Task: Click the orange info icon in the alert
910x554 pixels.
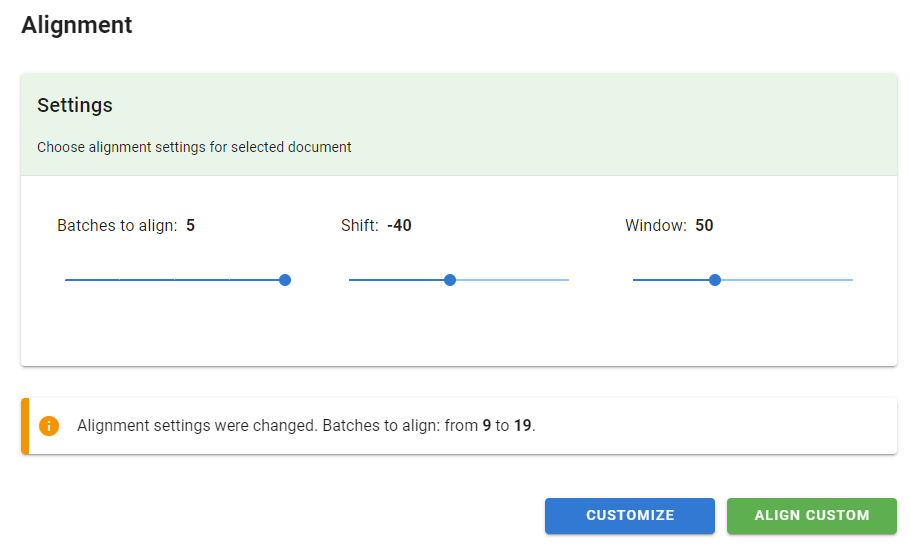Action: 49,426
